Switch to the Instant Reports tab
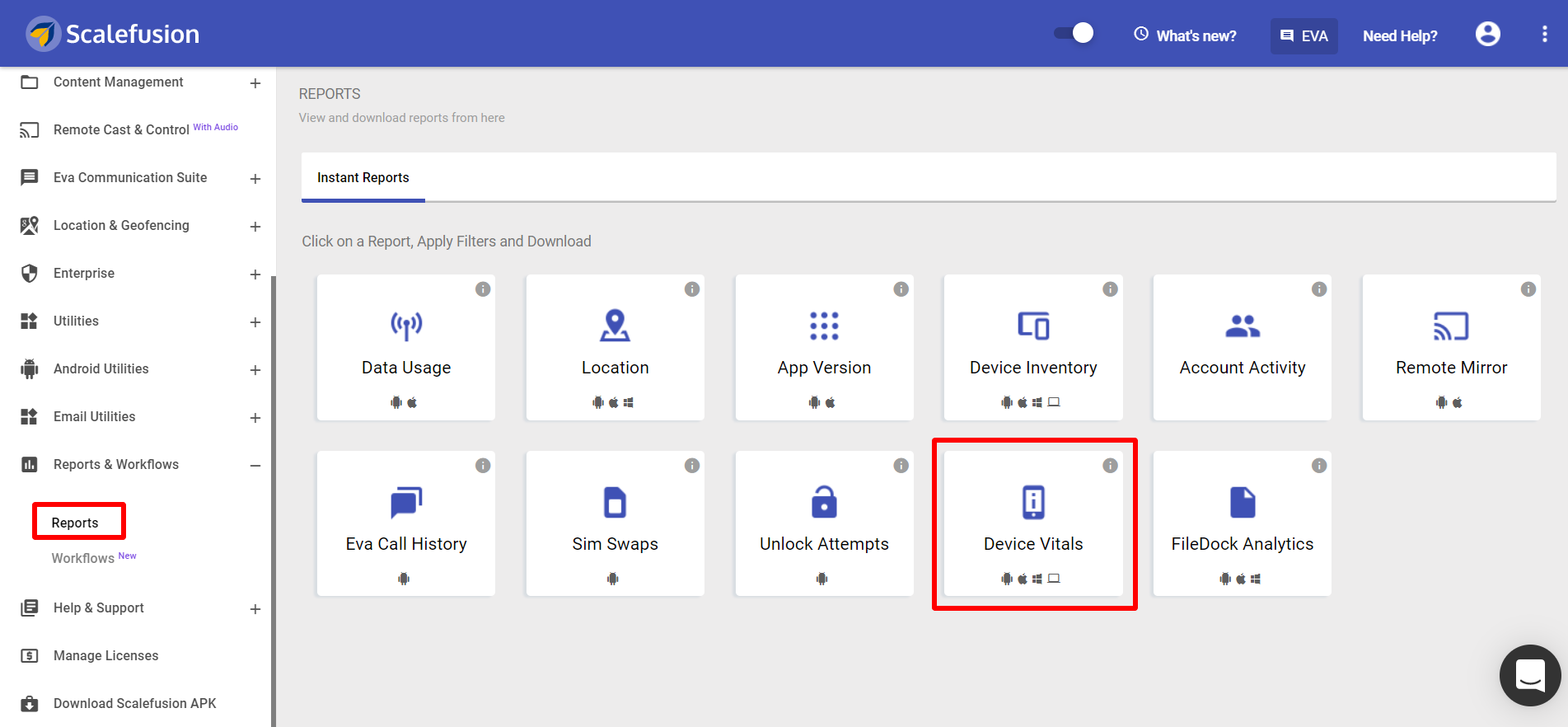This screenshot has width=1568, height=727. pos(363,177)
